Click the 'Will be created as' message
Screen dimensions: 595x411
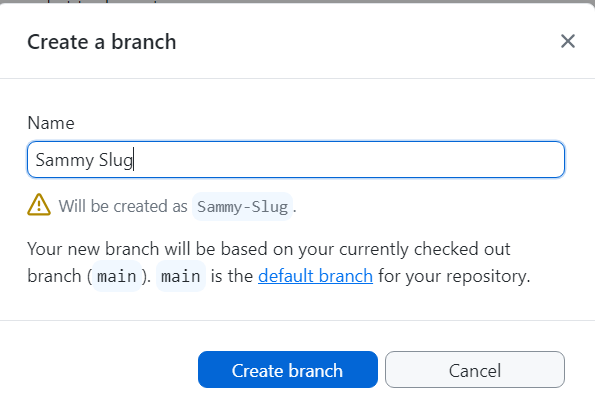pos(123,206)
